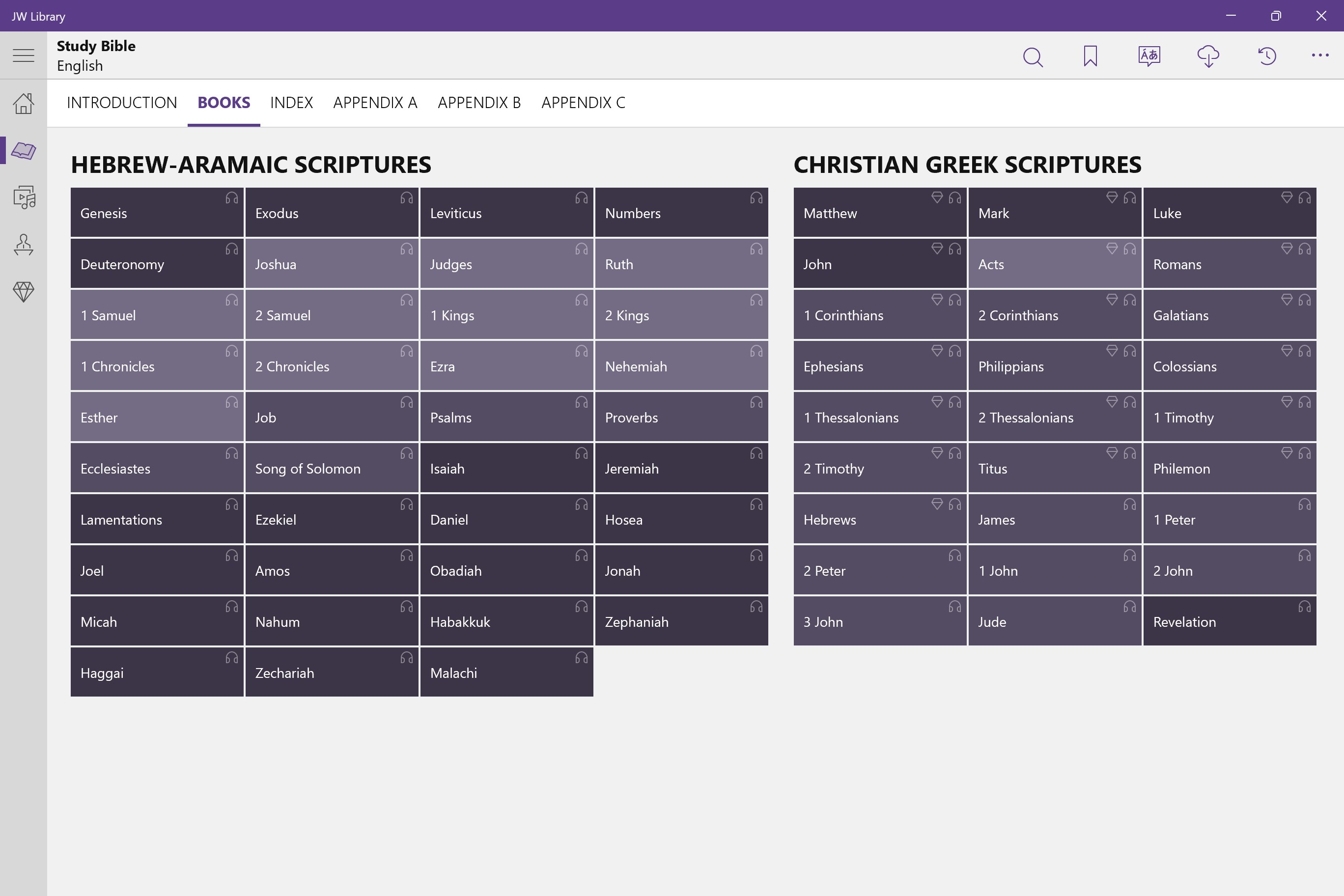Image resolution: width=1344 pixels, height=896 pixels.
Task: Click headphones audio icon on Revelation tile
Action: [x=1305, y=606]
